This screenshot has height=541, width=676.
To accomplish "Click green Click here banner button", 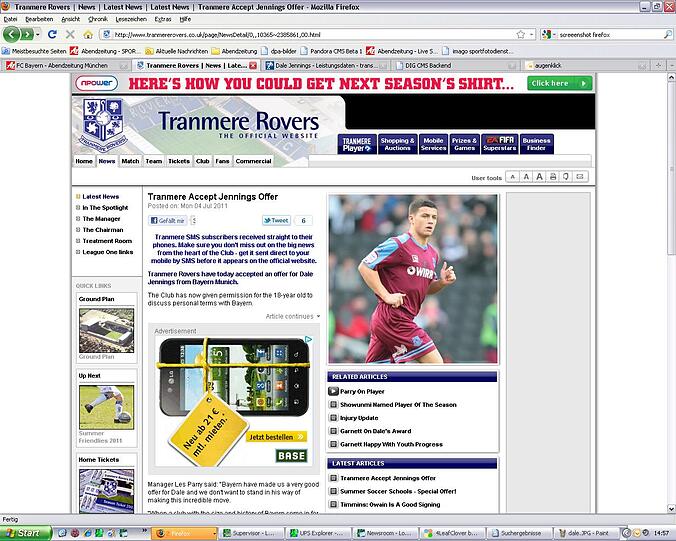I will 559,83.
